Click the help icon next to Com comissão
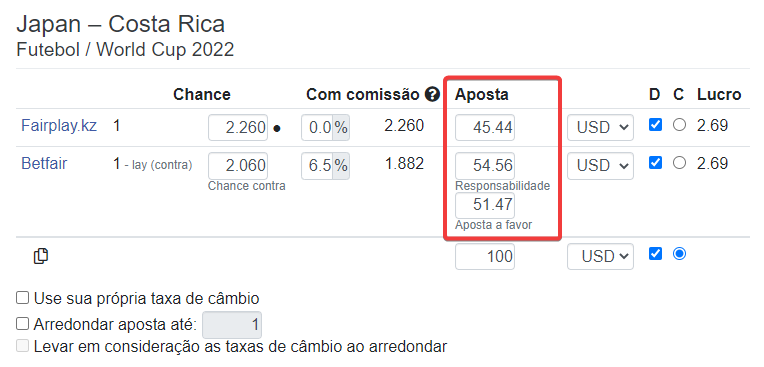This screenshot has width=764, height=367. tap(432, 94)
